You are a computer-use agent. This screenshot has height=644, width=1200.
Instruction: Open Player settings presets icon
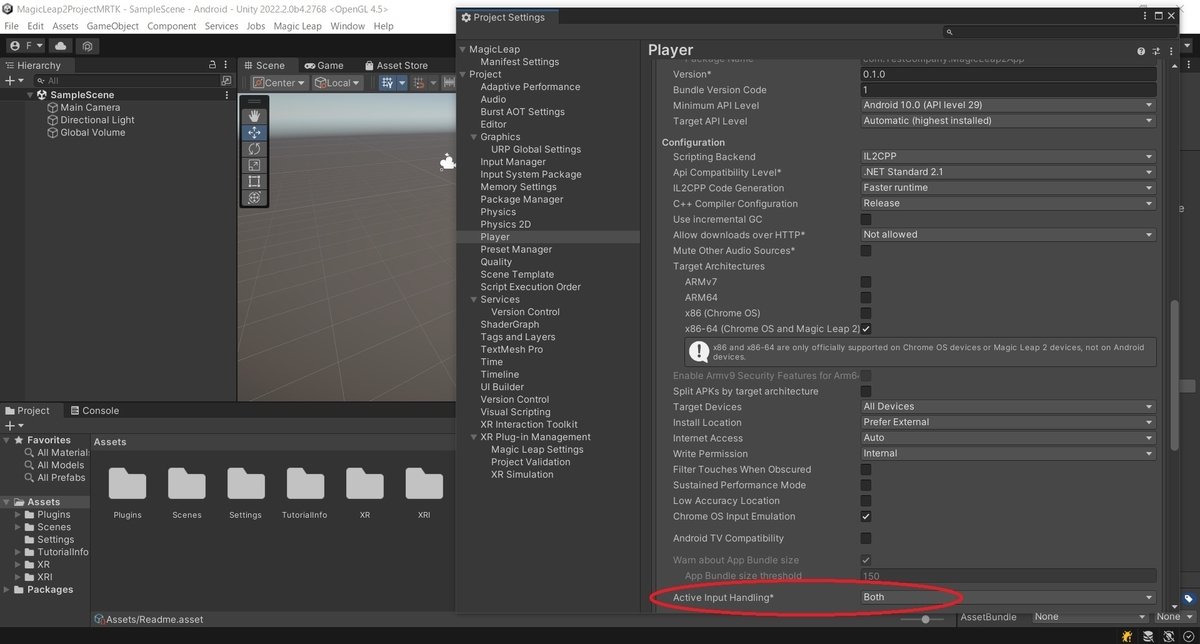[1156, 50]
